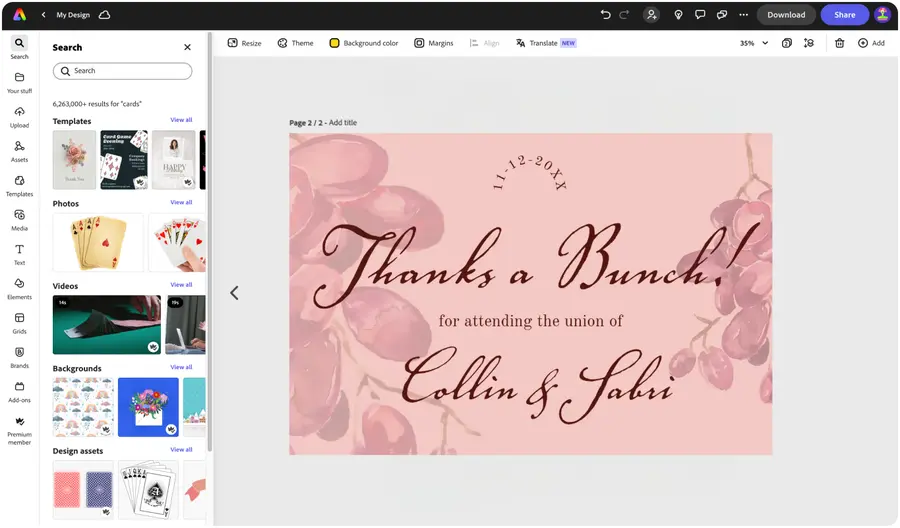Open the zoom level 35% dropdown
The image size is (900, 528).
(x=754, y=43)
